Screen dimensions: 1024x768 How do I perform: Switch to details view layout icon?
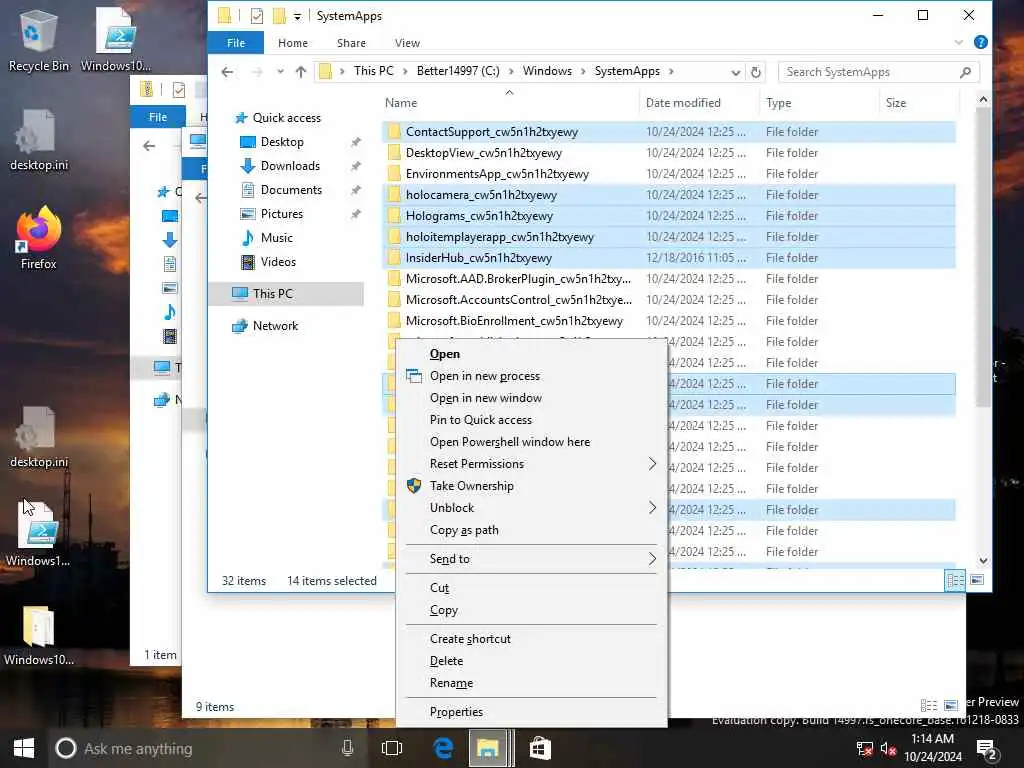coord(955,580)
